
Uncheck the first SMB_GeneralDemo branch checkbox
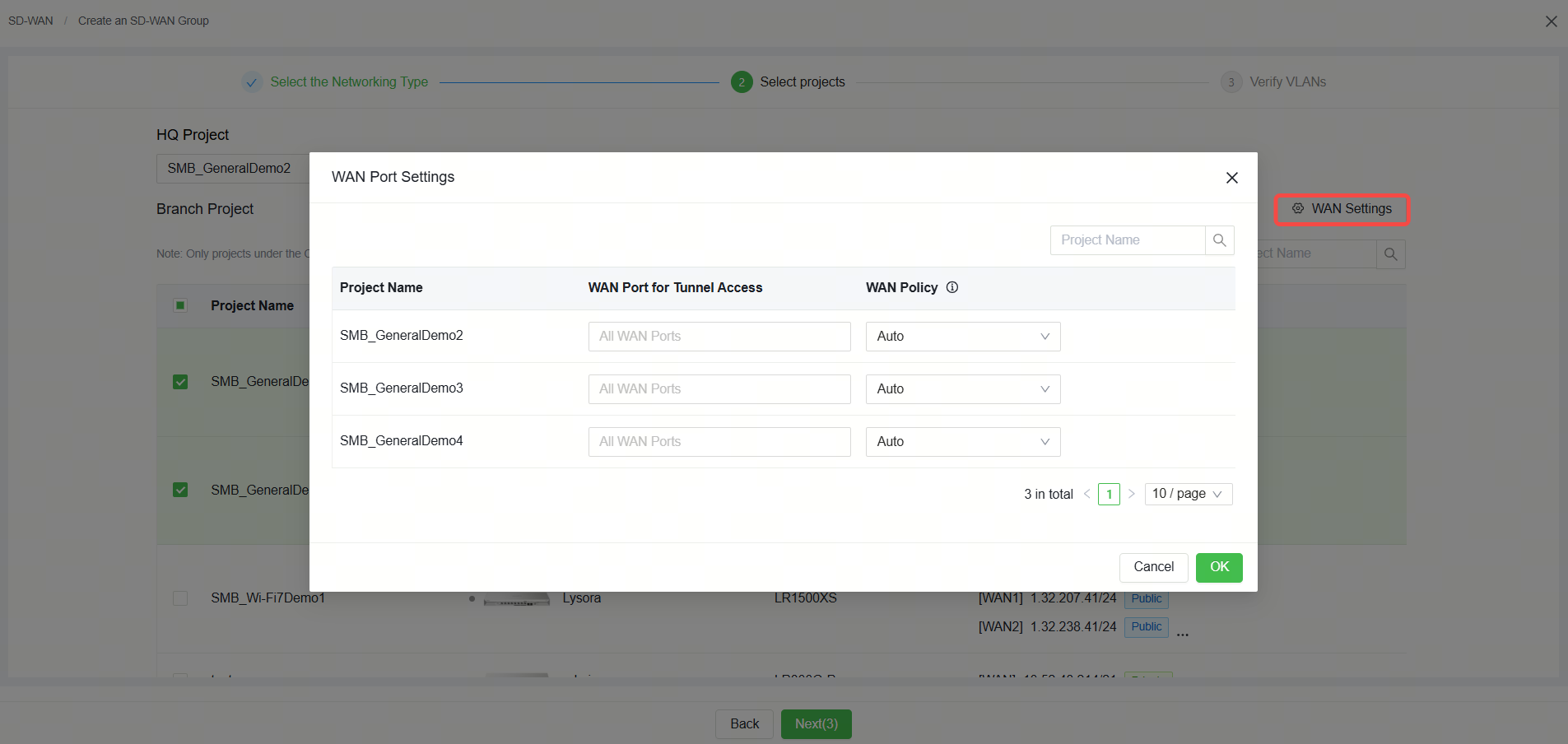coord(180,382)
